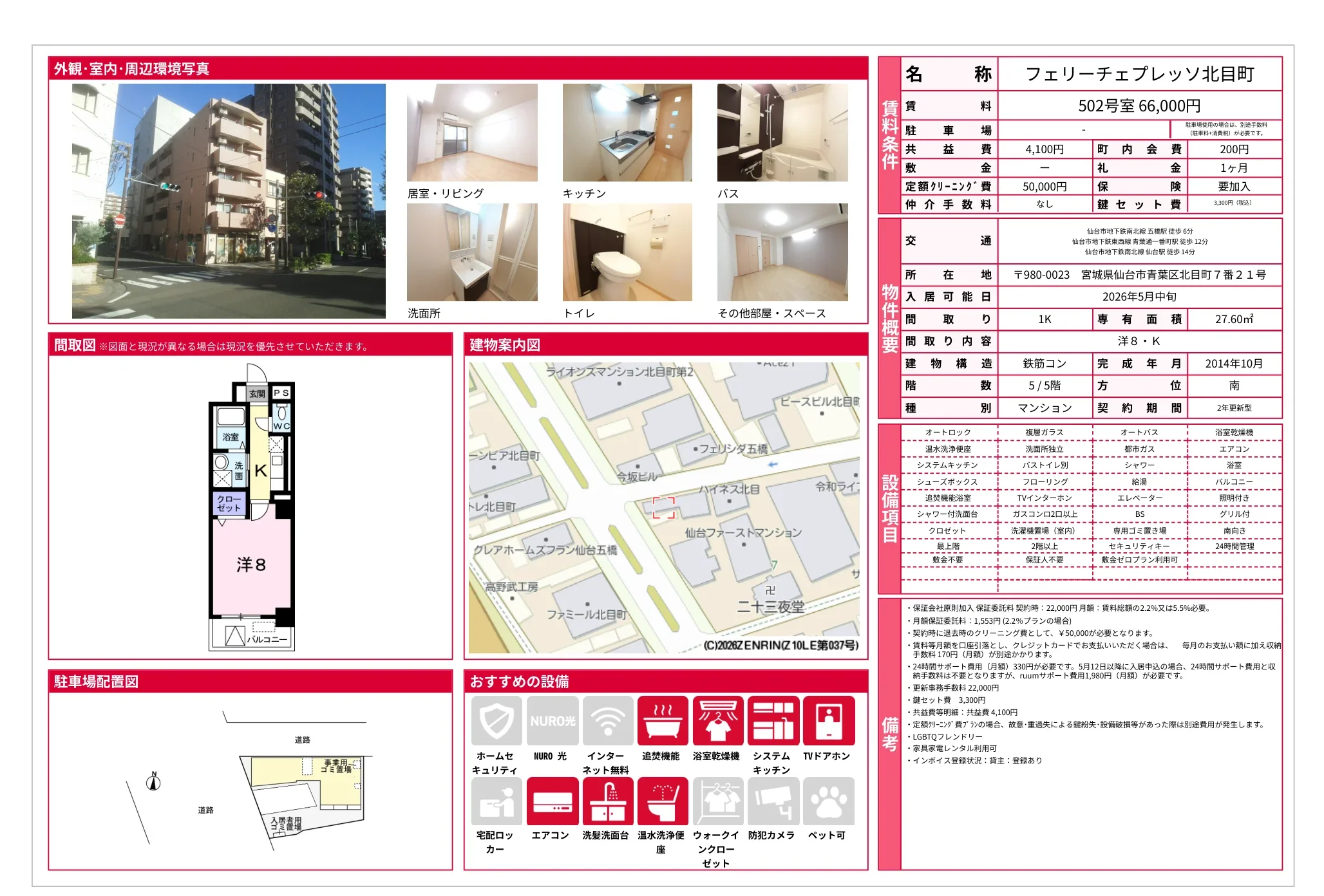Click the 洋8 room on floor plan
The width and height of the screenshot is (1324, 896).
(x=251, y=565)
